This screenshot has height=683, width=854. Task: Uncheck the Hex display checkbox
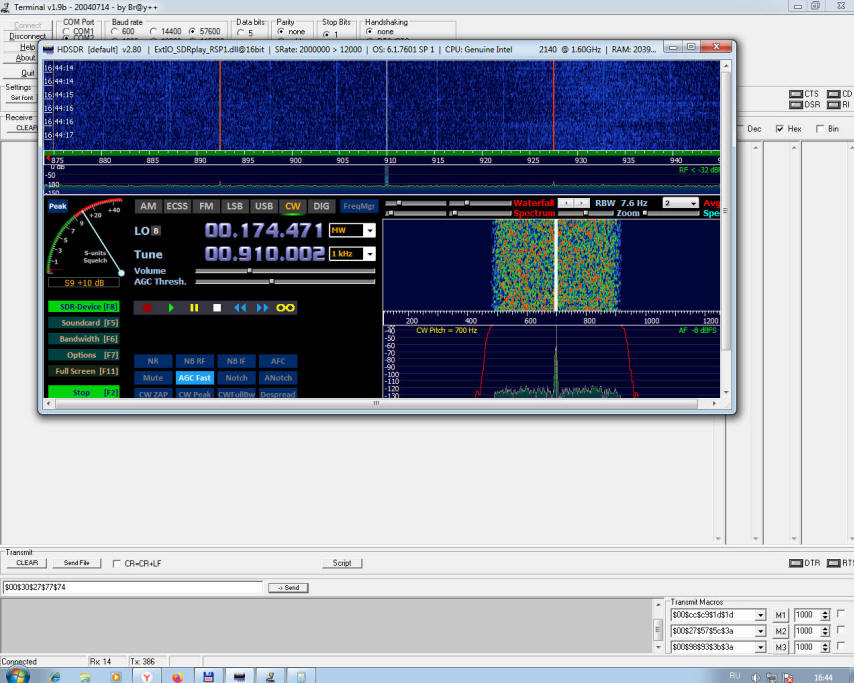[x=780, y=129]
